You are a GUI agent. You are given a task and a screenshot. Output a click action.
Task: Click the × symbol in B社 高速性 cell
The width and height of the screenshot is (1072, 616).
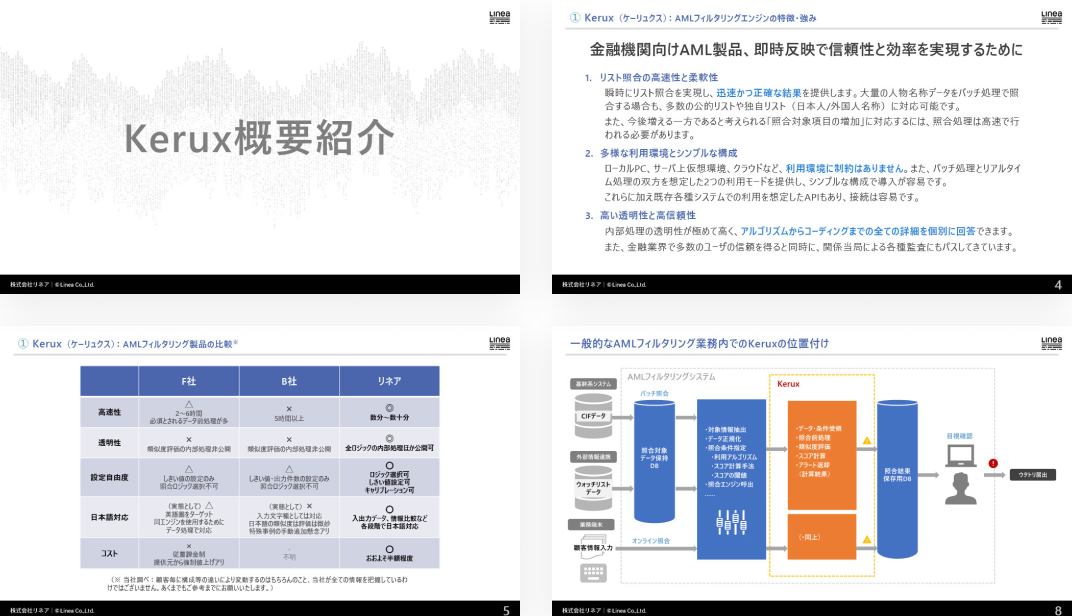289,409
